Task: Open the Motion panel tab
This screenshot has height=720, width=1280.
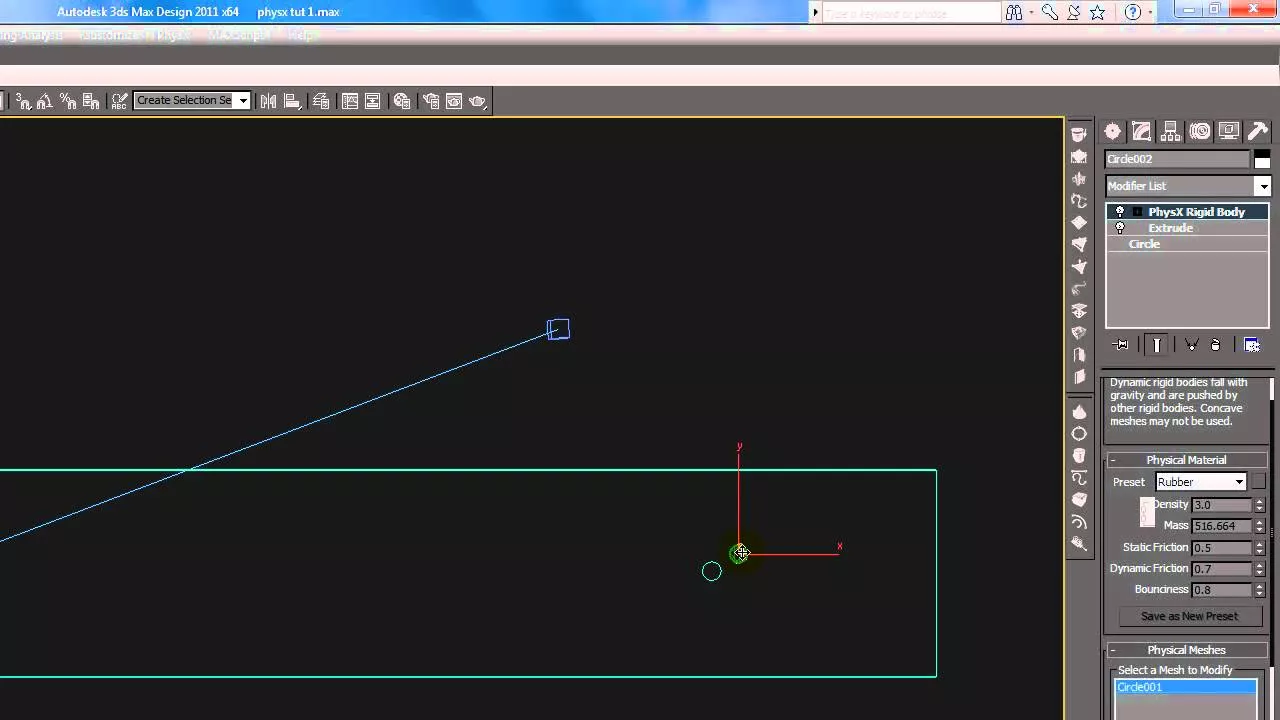Action: [x=1200, y=132]
